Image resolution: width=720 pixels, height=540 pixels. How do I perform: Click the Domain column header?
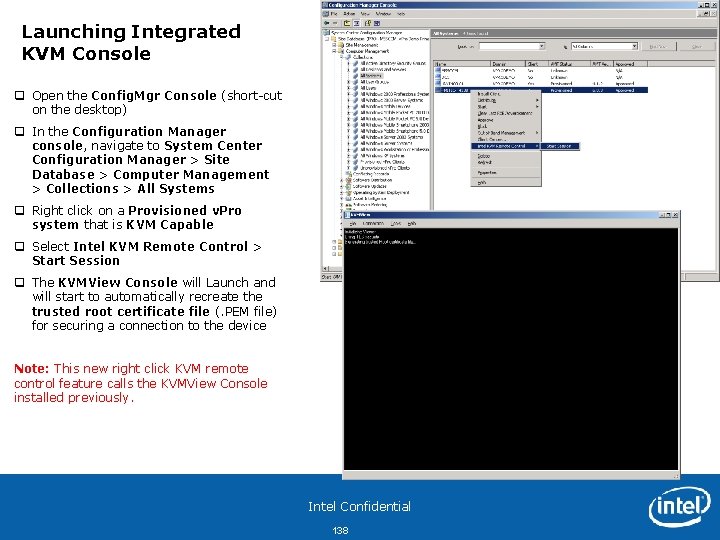508,64
